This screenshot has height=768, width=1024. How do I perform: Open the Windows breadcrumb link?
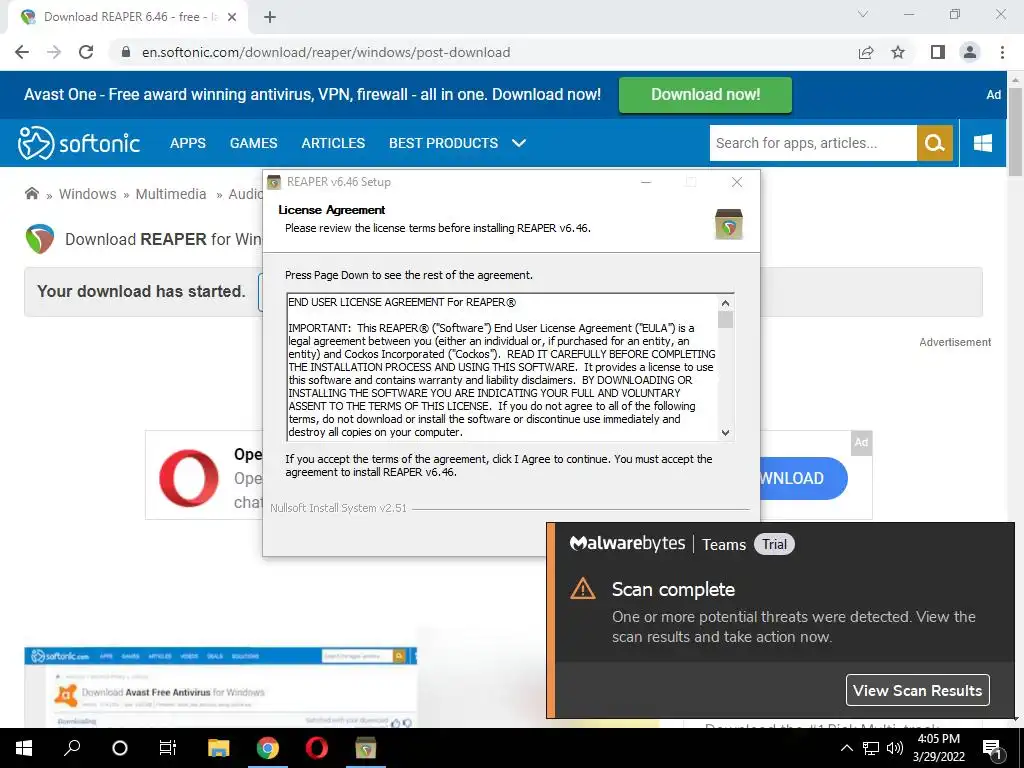(88, 194)
